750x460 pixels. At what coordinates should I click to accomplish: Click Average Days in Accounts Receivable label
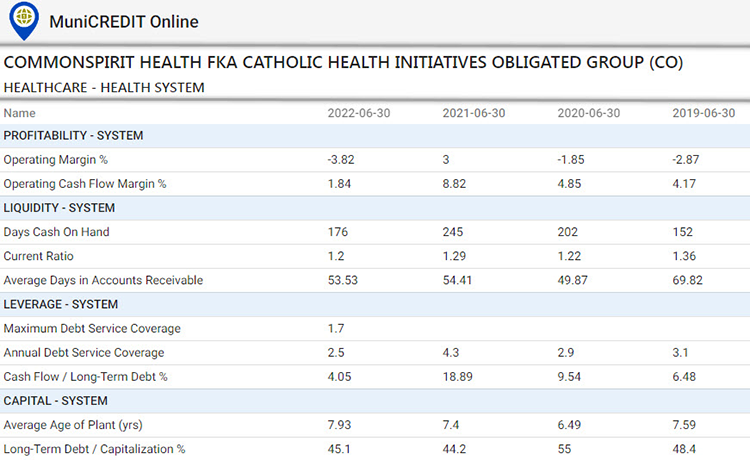(x=103, y=281)
